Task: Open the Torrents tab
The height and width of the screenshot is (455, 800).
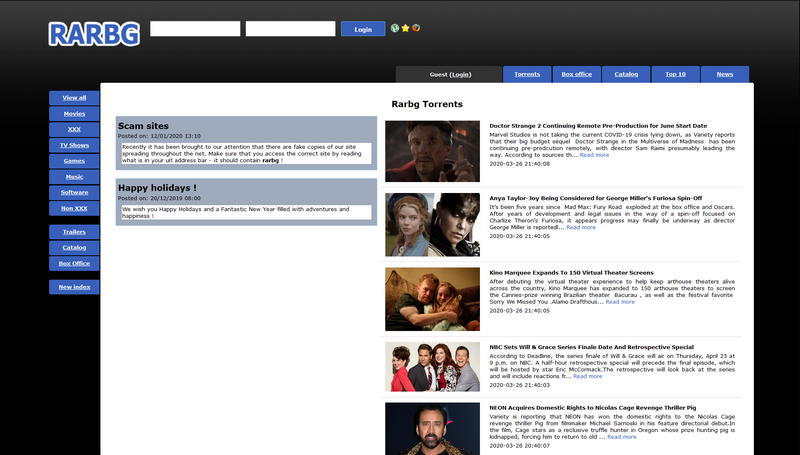Action: point(527,74)
